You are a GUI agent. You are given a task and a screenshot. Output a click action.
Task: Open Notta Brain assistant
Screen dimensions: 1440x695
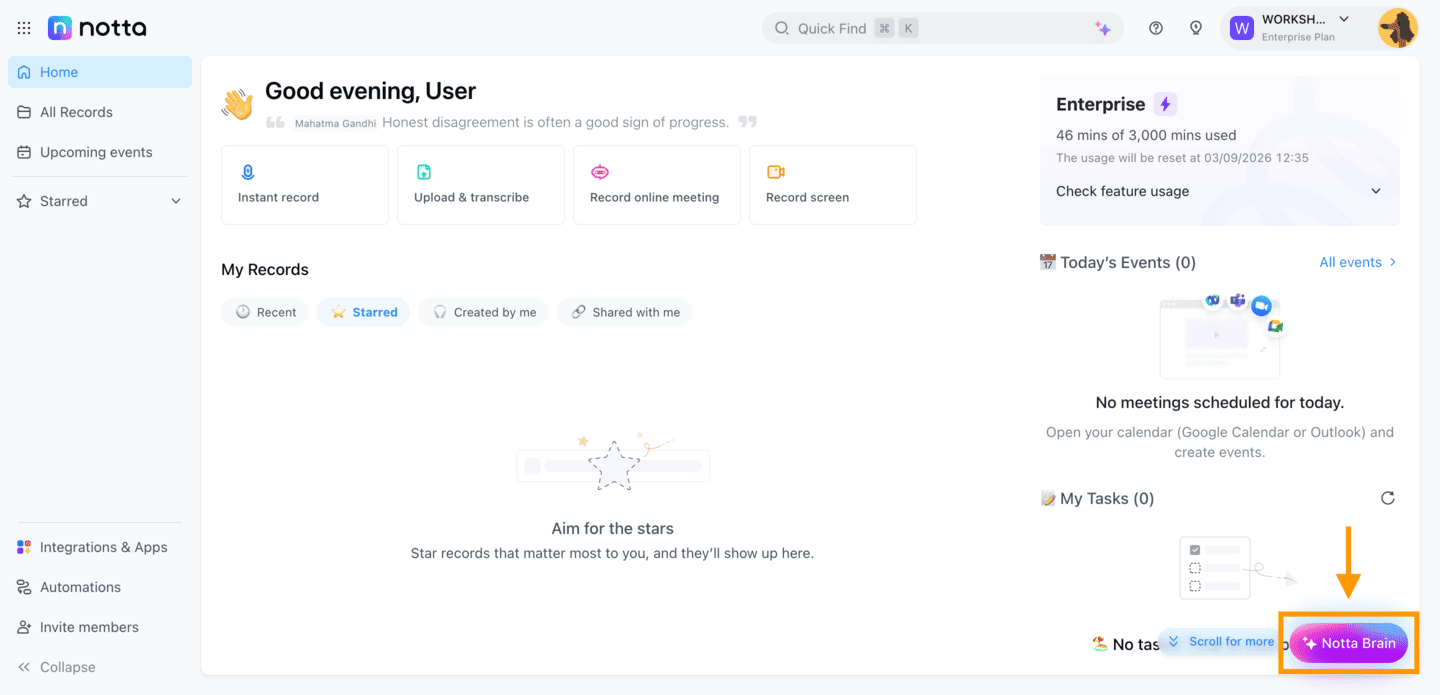[1348, 643]
